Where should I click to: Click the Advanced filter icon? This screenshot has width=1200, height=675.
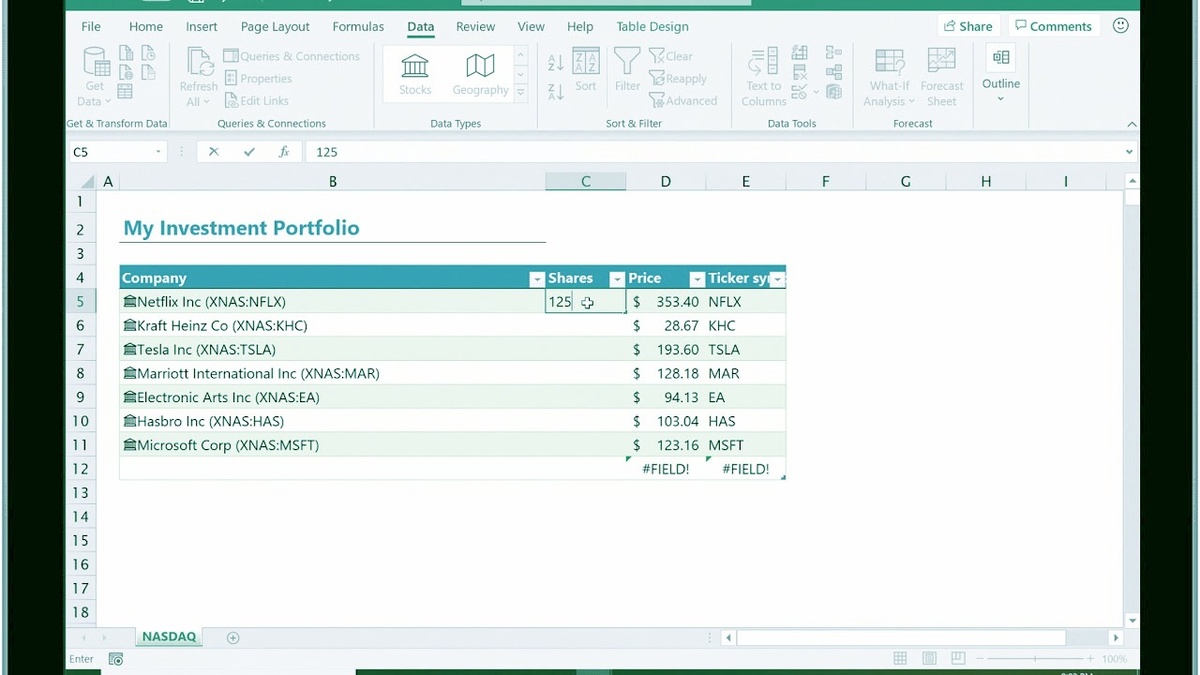(x=657, y=100)
